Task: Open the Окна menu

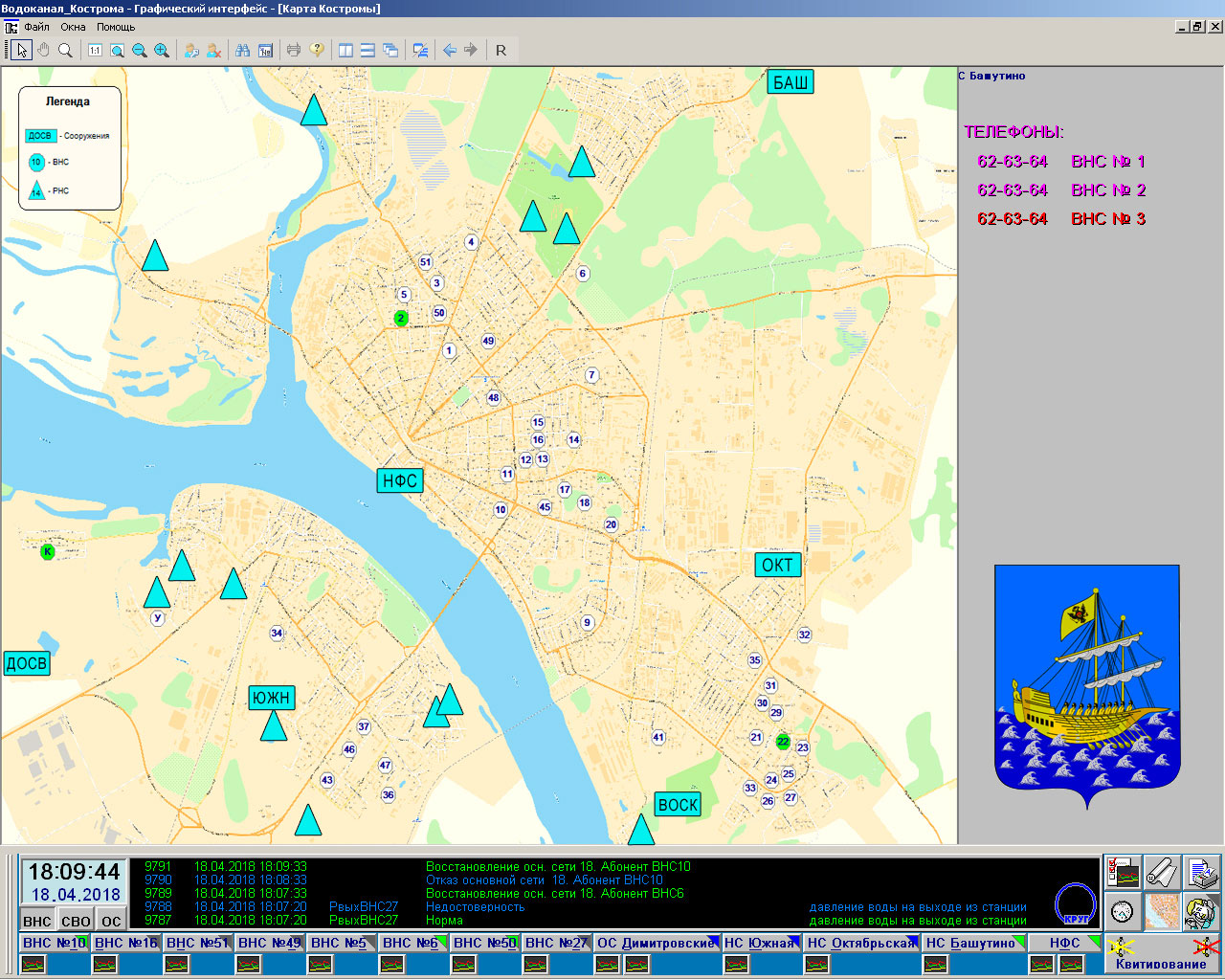Action: pos(73,27)
